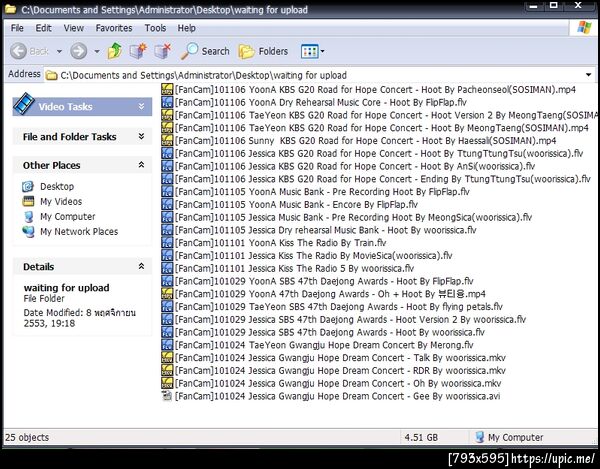
Task: Click the Delete toolbar icon
Action: tap(163, 51)
